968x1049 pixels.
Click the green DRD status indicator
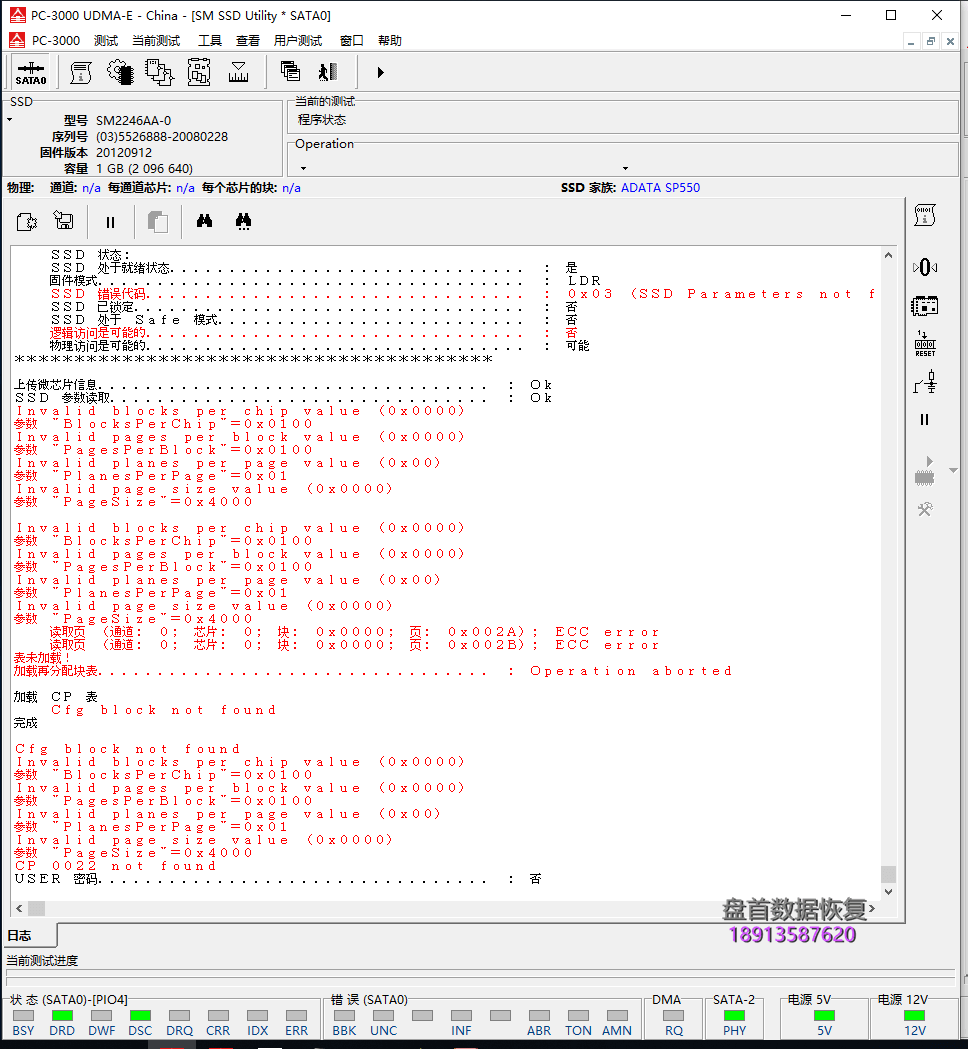click(x=62, y=1016)
